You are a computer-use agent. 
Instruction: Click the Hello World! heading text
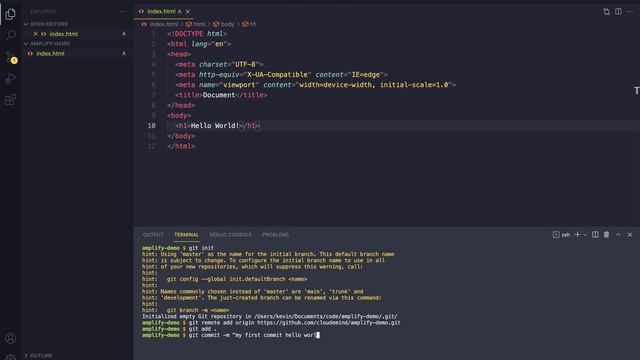pyautogui.click(x=215, y=126)
